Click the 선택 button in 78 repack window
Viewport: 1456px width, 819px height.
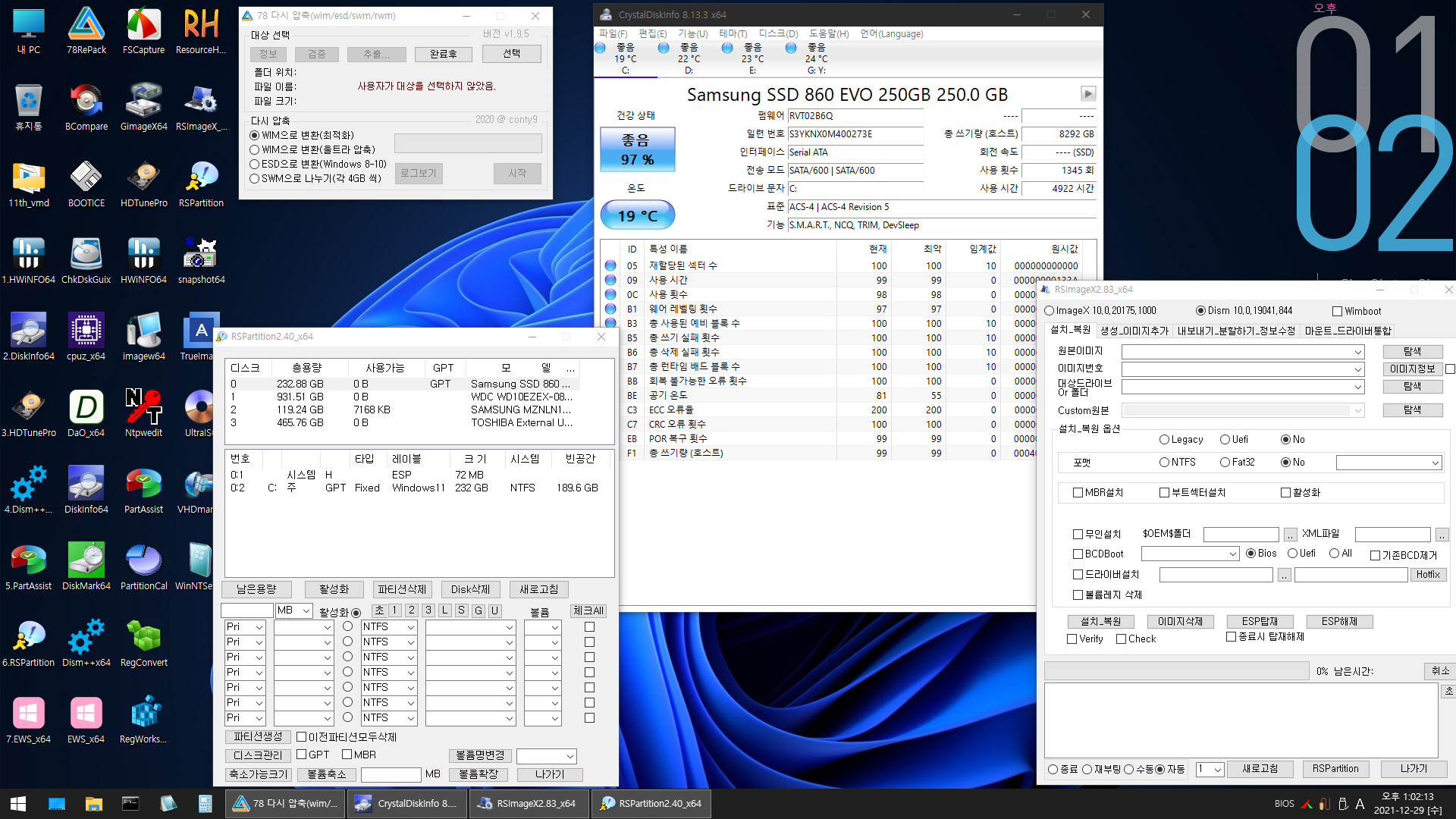(512, 54)
